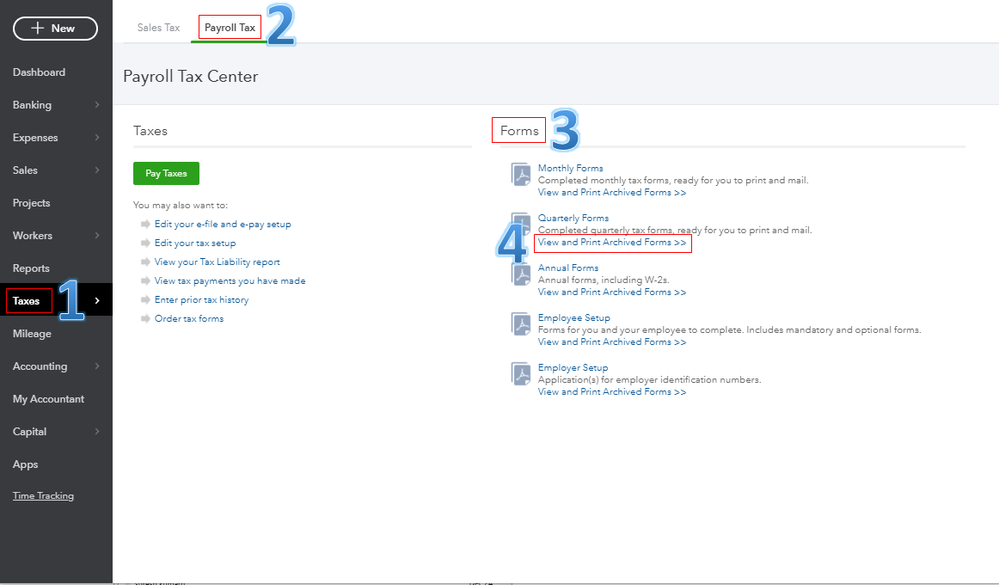
Task: Click arrow icon next to Edit your tax setup
Action: (x=145, y=243)
